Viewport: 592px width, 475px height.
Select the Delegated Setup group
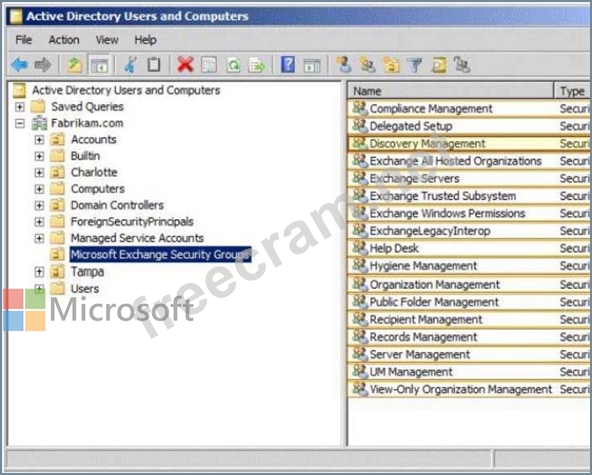tap(411, 126)
